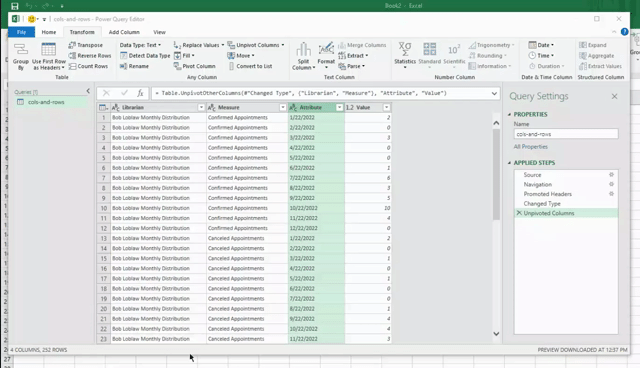Click the Navigation step gear icon

tap(611, 184)
